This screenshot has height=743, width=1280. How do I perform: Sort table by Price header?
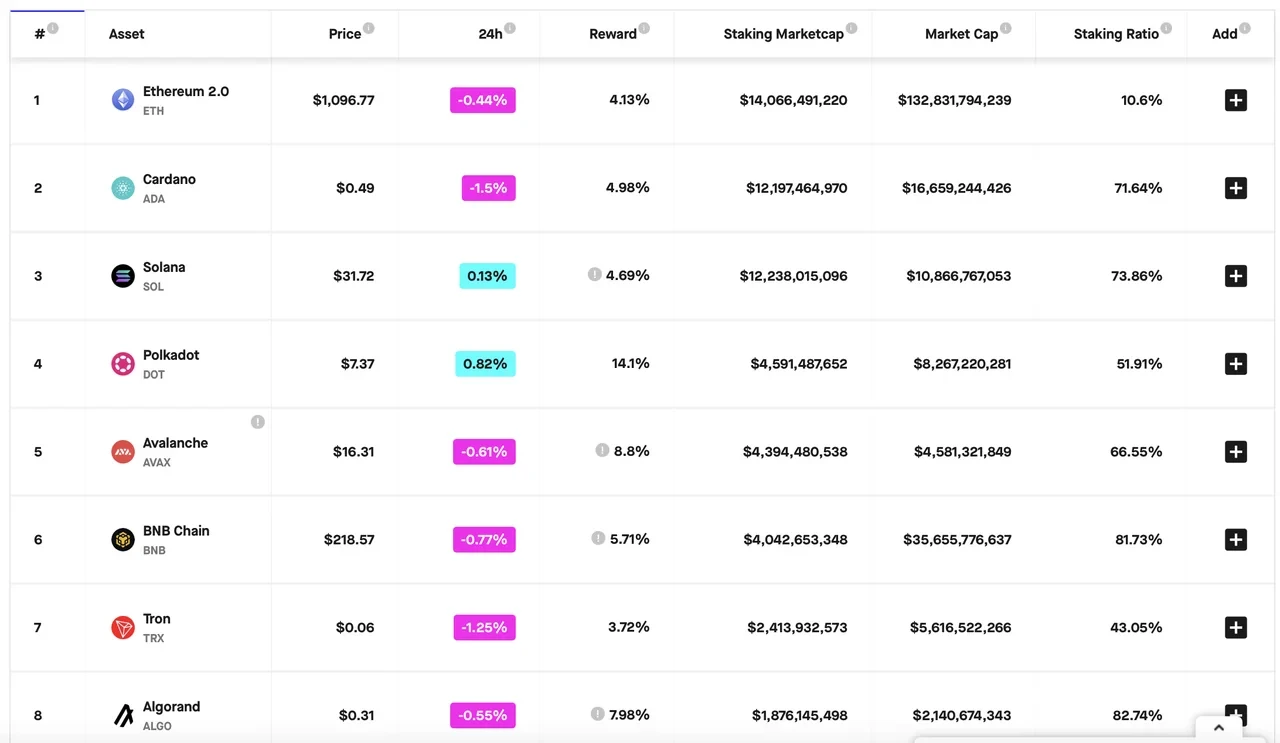pyautogui.click(x=344, y=34)
